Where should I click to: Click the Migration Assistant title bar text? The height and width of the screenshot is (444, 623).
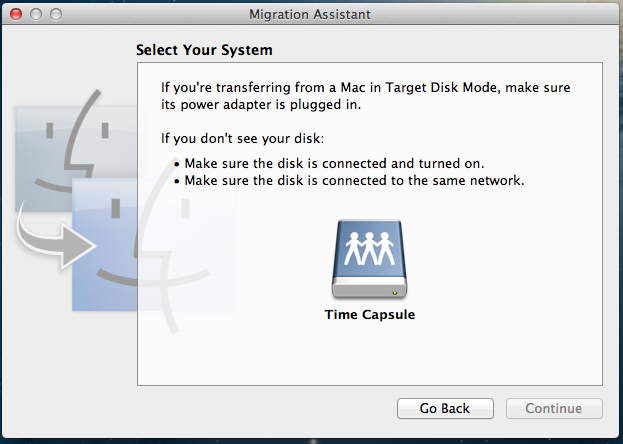point(311,14)
